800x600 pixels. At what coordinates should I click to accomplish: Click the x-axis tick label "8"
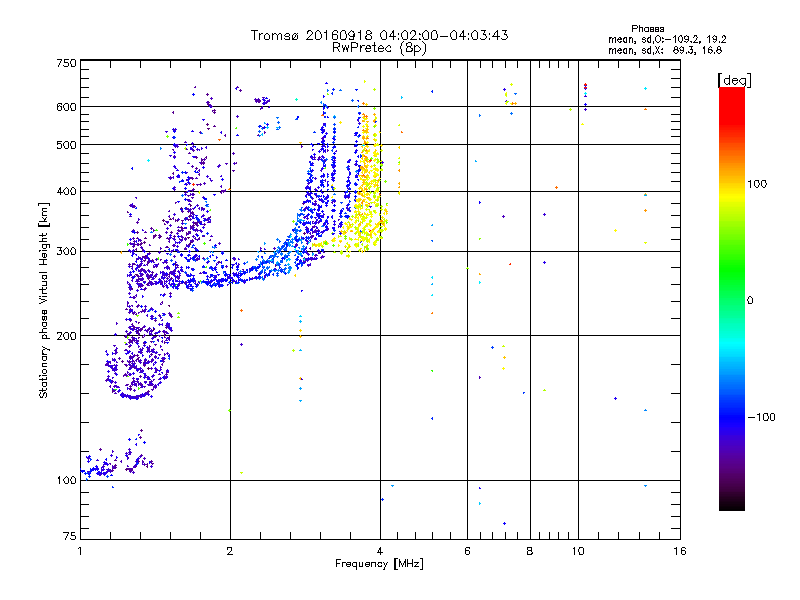coord(530,551)
